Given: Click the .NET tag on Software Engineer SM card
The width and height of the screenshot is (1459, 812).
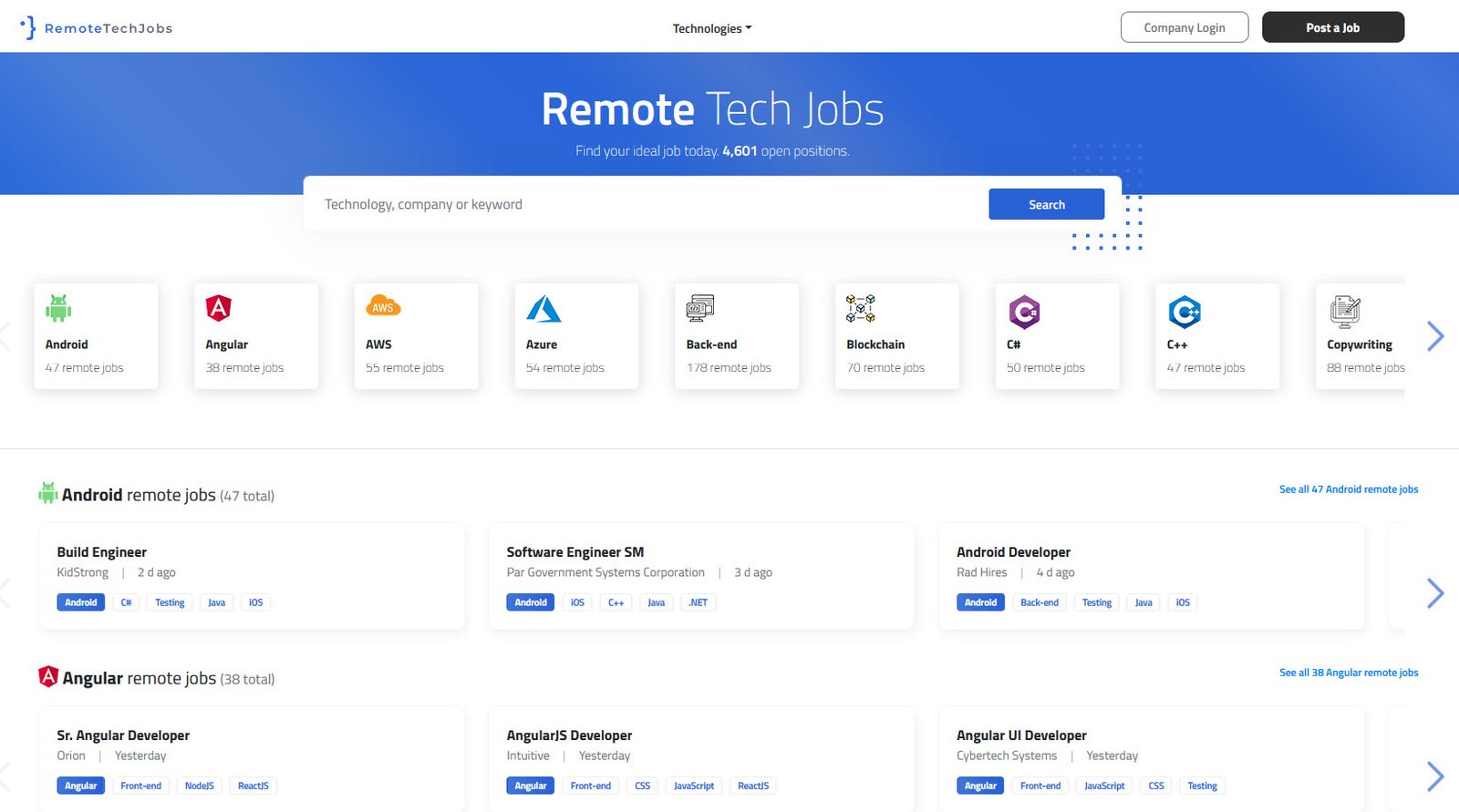Looking at the screenshot, I should (x=698, y=602).
